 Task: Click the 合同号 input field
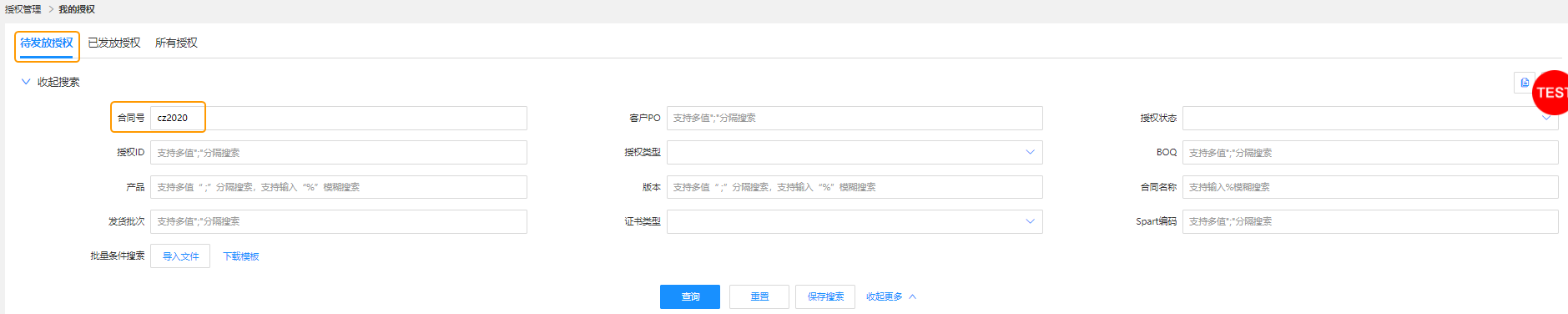tap(339, 118)
